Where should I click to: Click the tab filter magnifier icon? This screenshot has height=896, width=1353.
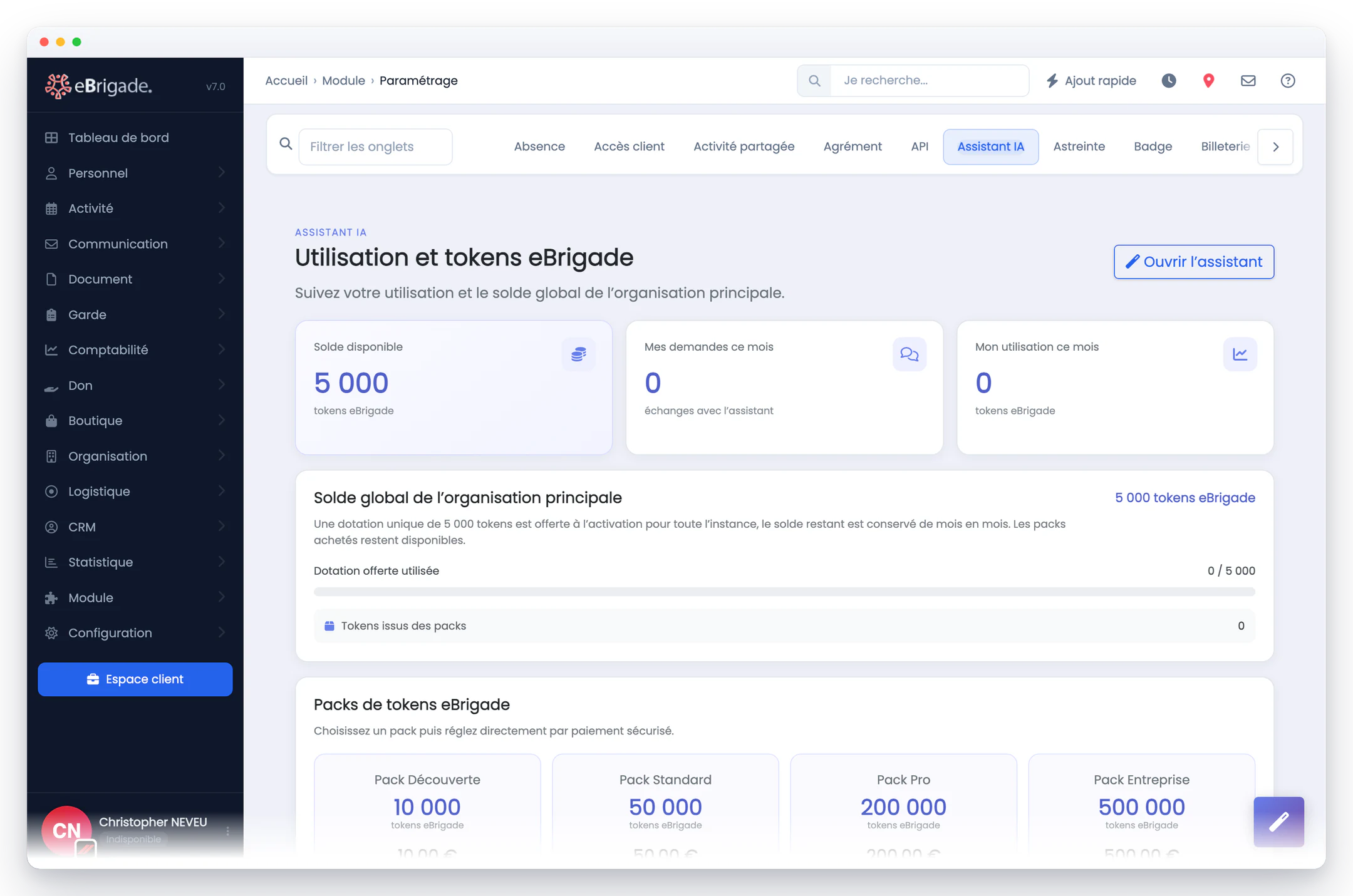(286, 144)
